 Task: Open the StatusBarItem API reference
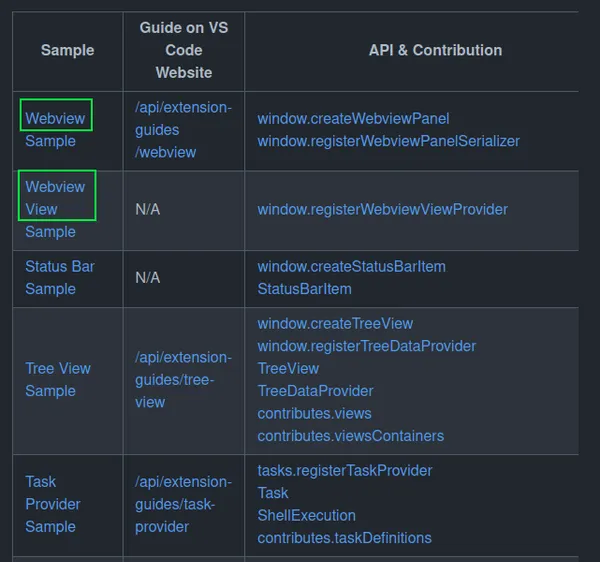click(304, 289)
